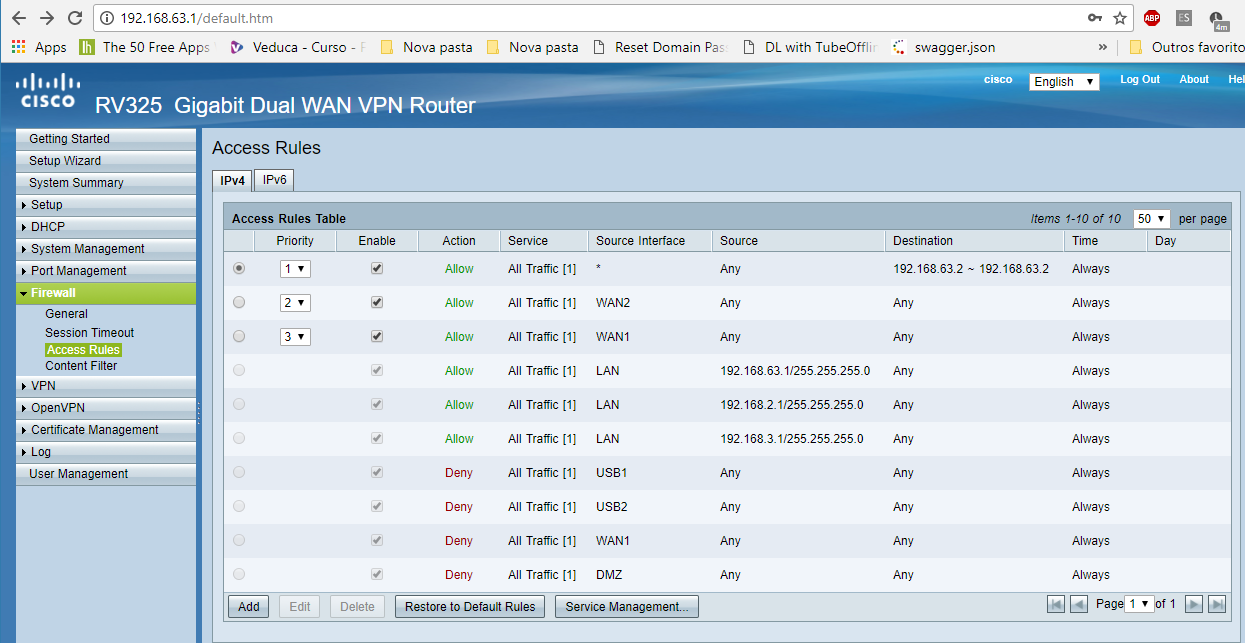Open the Nova pasta bookmarks folder
This screenshot has height=643, width=1245.
427,46
